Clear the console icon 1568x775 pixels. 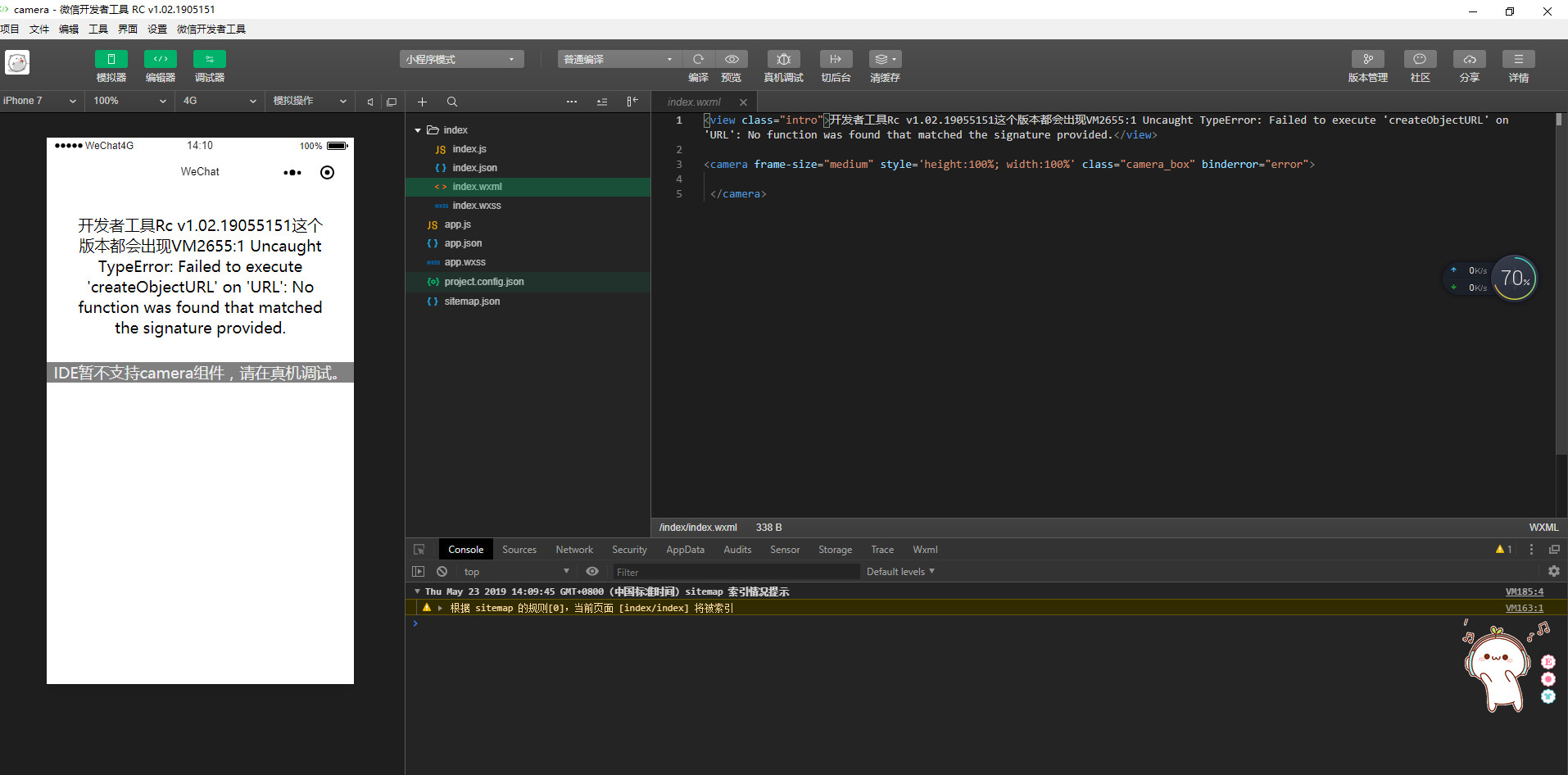coord(442,572)
